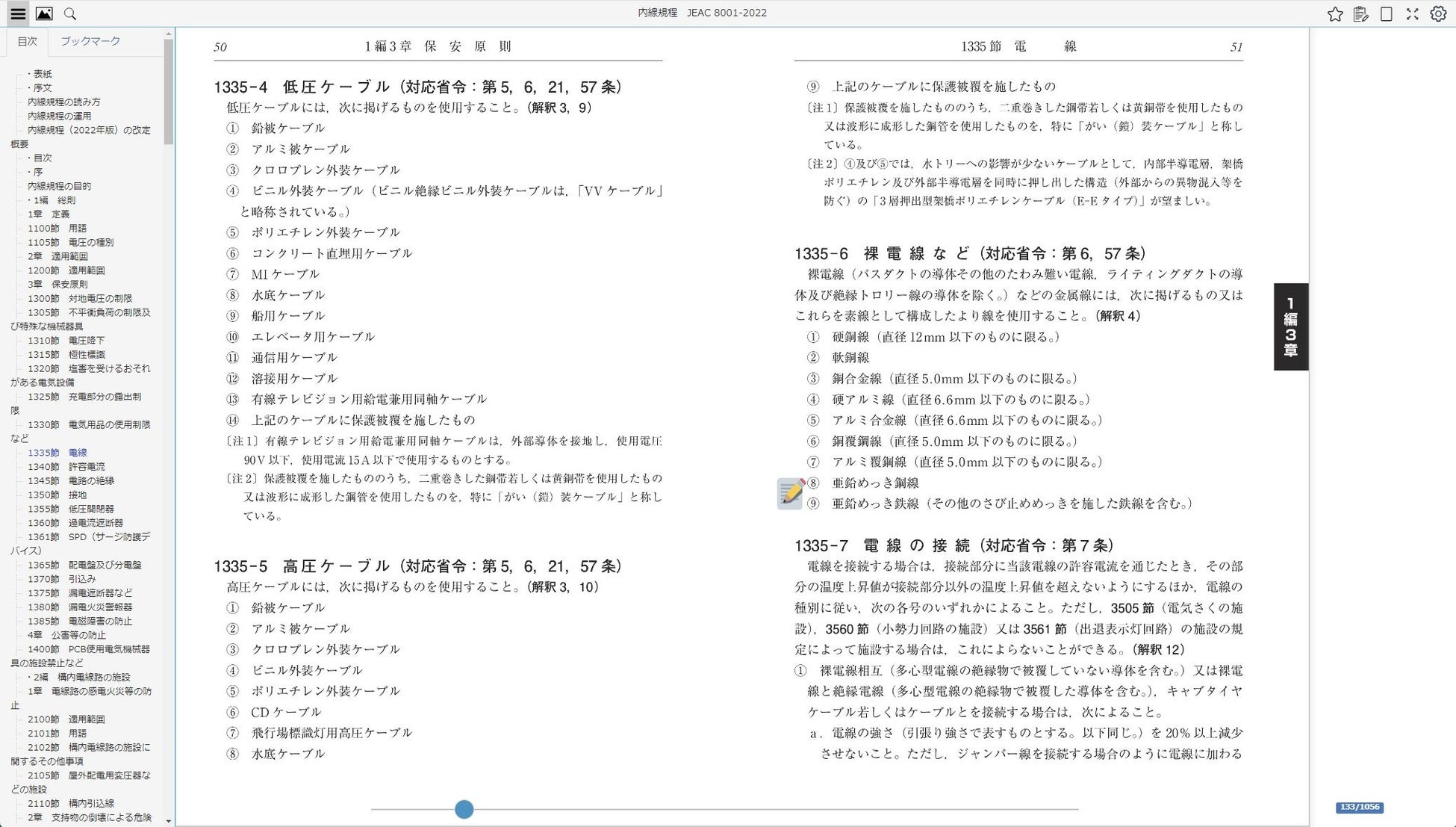The width and height of the screenshot is (1456, 827).
Task: Click the blue page position slider handle
Action: [x=464, y=809]
